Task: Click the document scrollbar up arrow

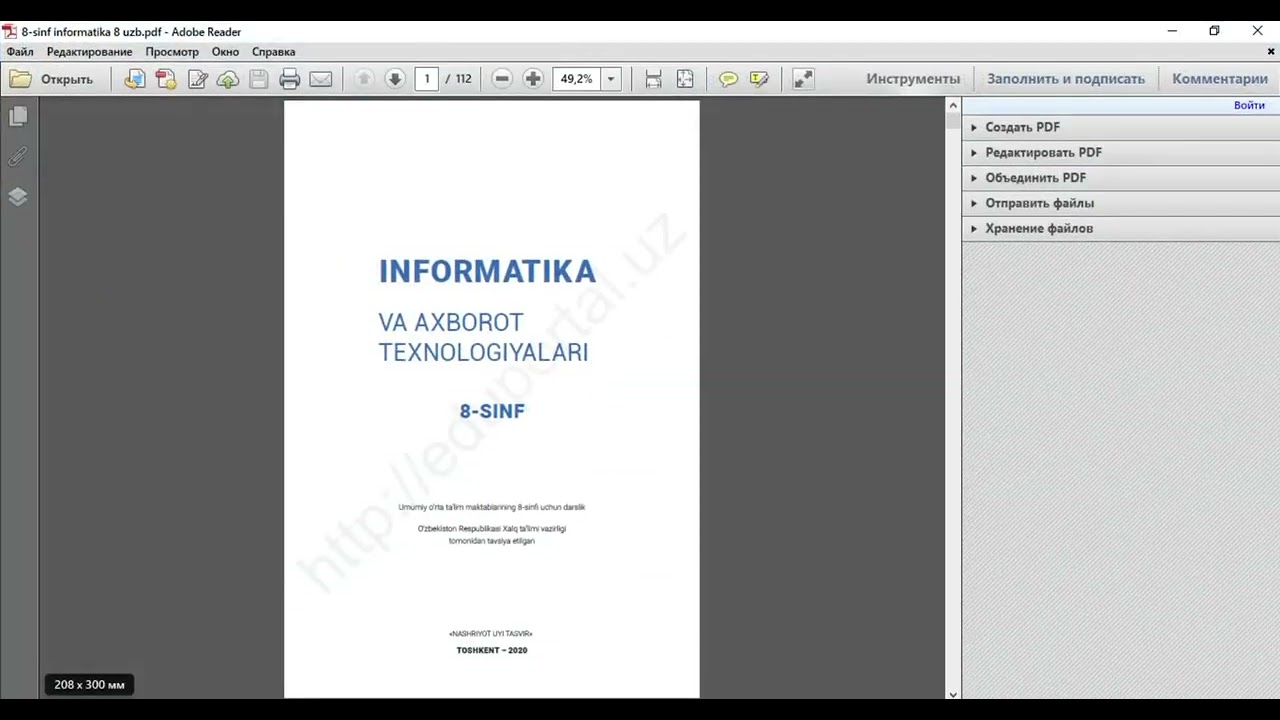Action: [x=953, y=105]
